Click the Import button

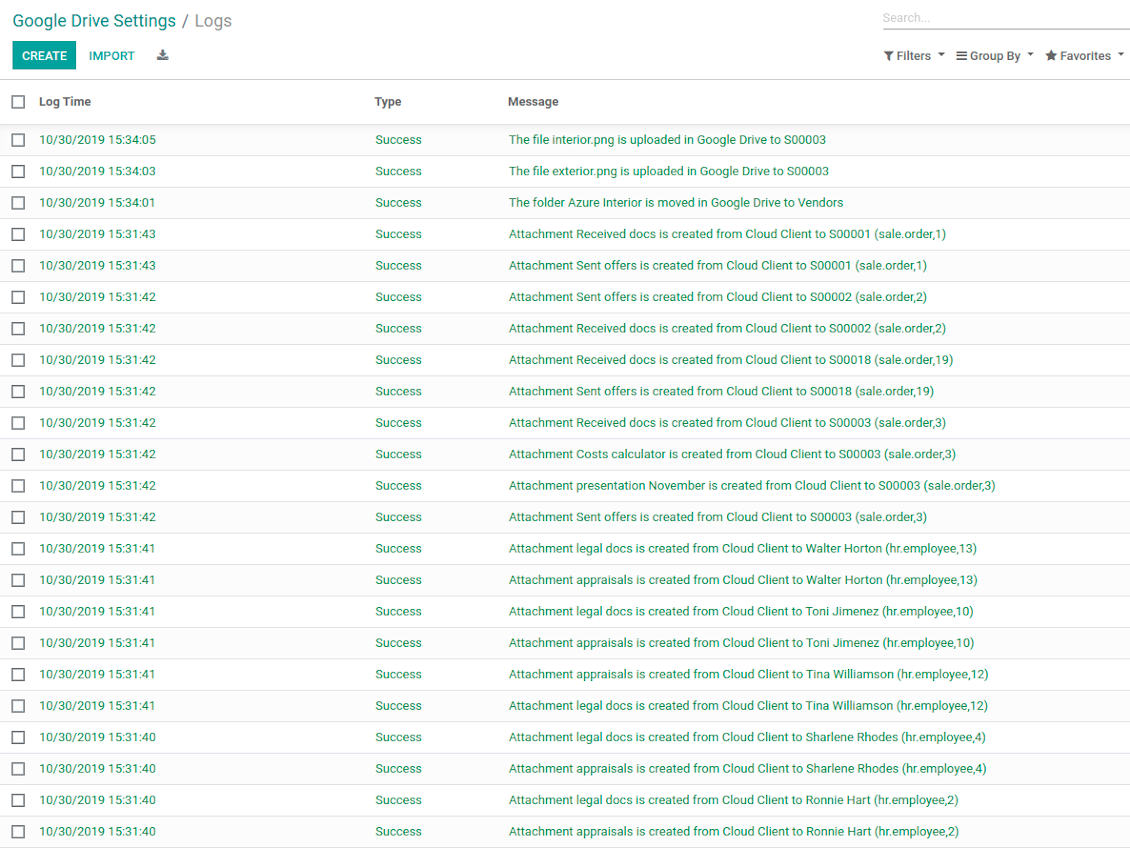click(x=112, y=56)
